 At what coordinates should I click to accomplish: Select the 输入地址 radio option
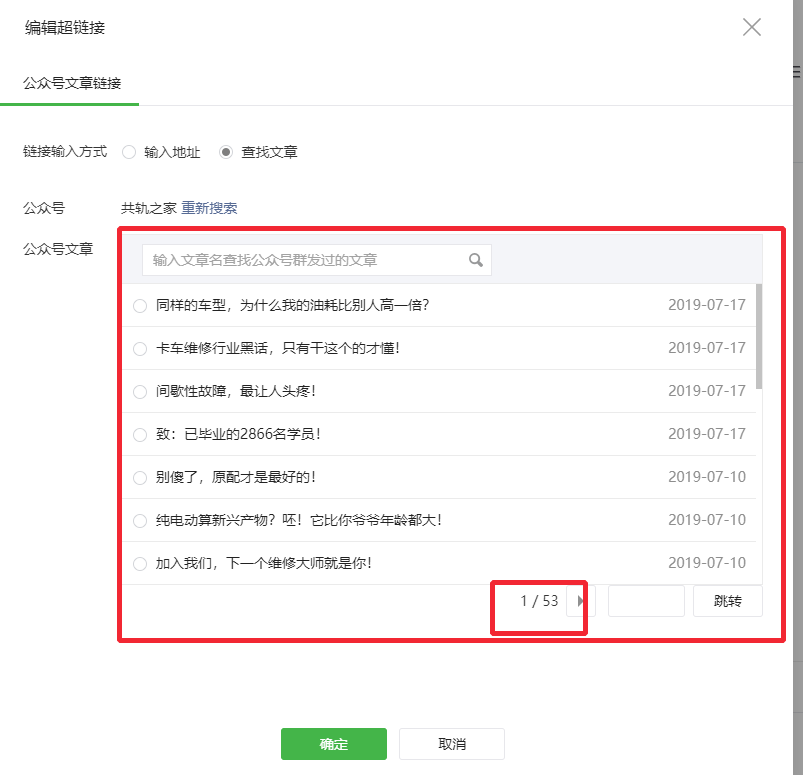pos(129,152)
